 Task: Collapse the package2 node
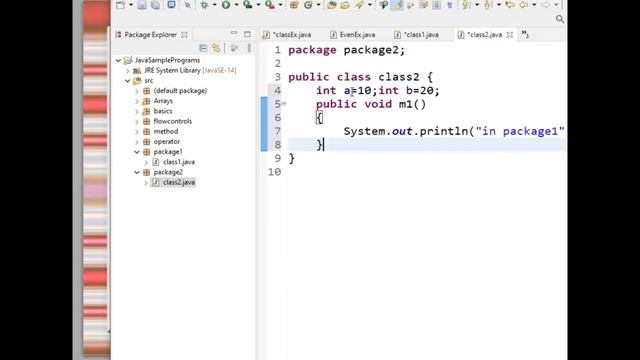point(137,172)
